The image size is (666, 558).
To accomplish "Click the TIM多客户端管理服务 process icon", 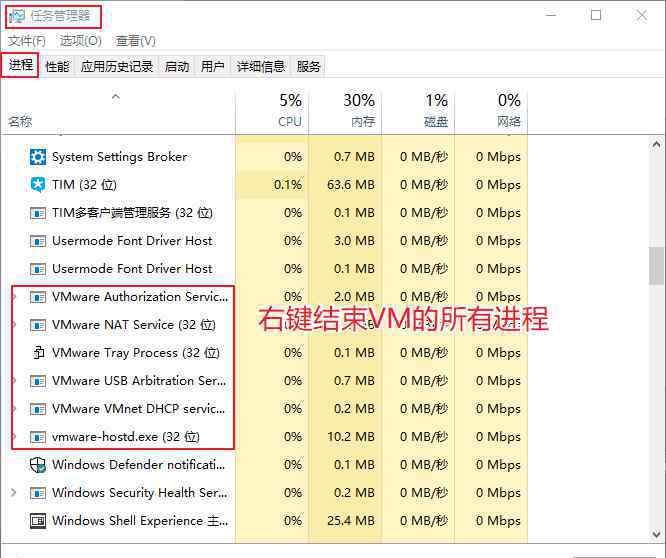I will click(x=38, y=213).
